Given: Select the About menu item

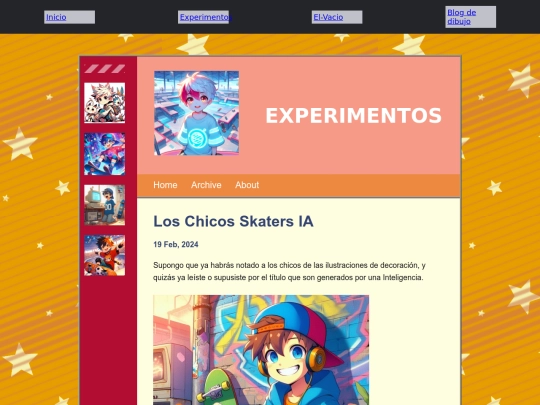Looking at the screenshot, I should (x=247, y=185).
